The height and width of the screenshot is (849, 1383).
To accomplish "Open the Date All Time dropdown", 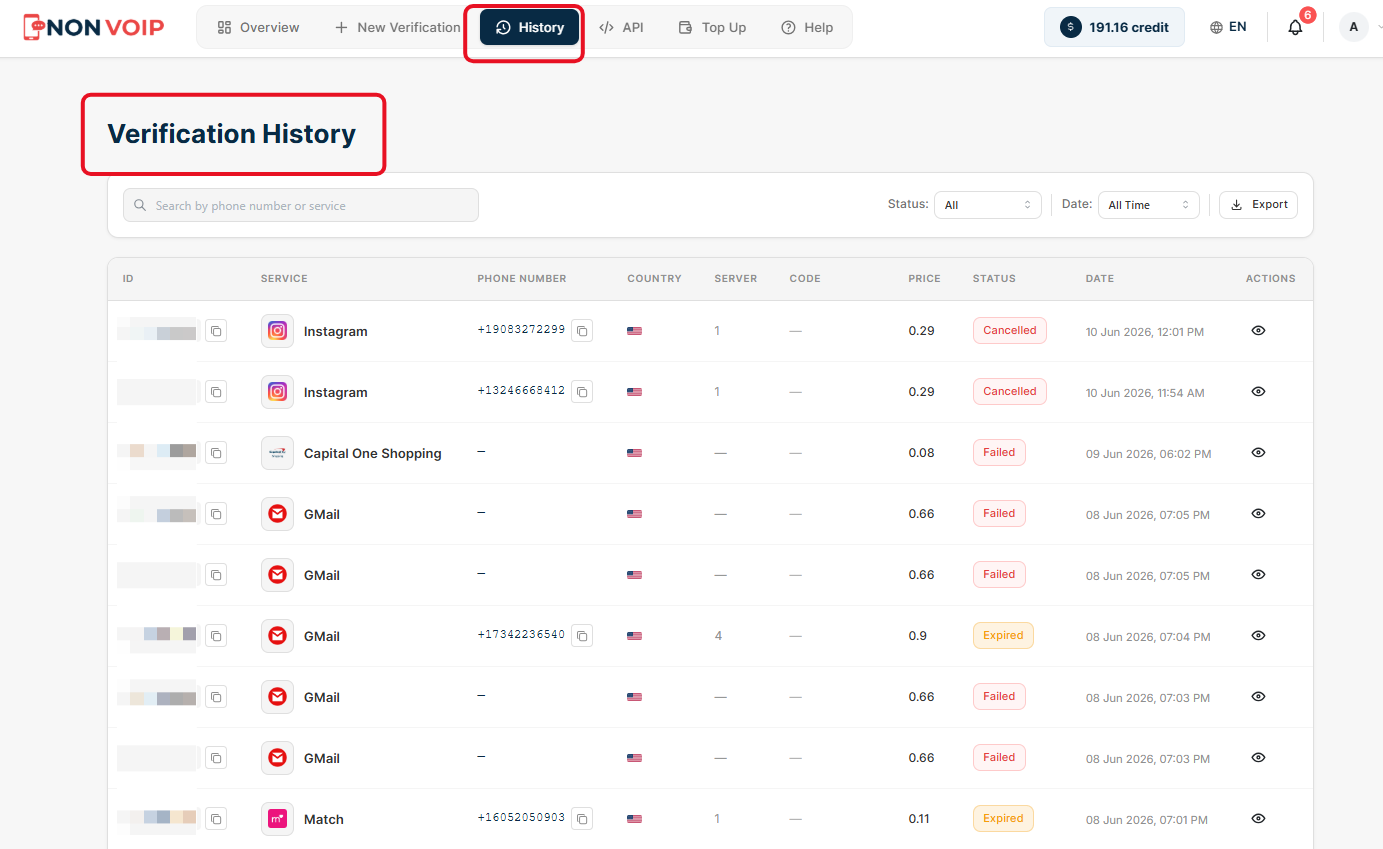I will tap(1149, 205).
